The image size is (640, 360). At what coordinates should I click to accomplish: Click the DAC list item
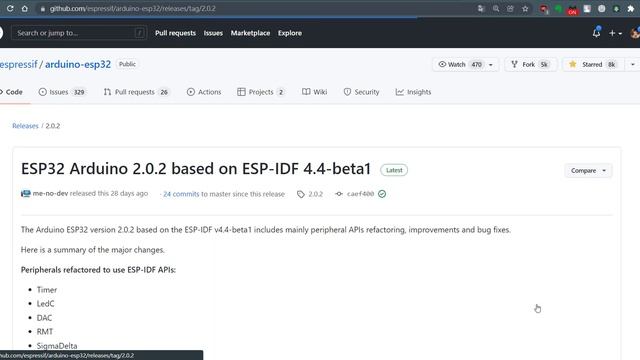tap(44, 318)
